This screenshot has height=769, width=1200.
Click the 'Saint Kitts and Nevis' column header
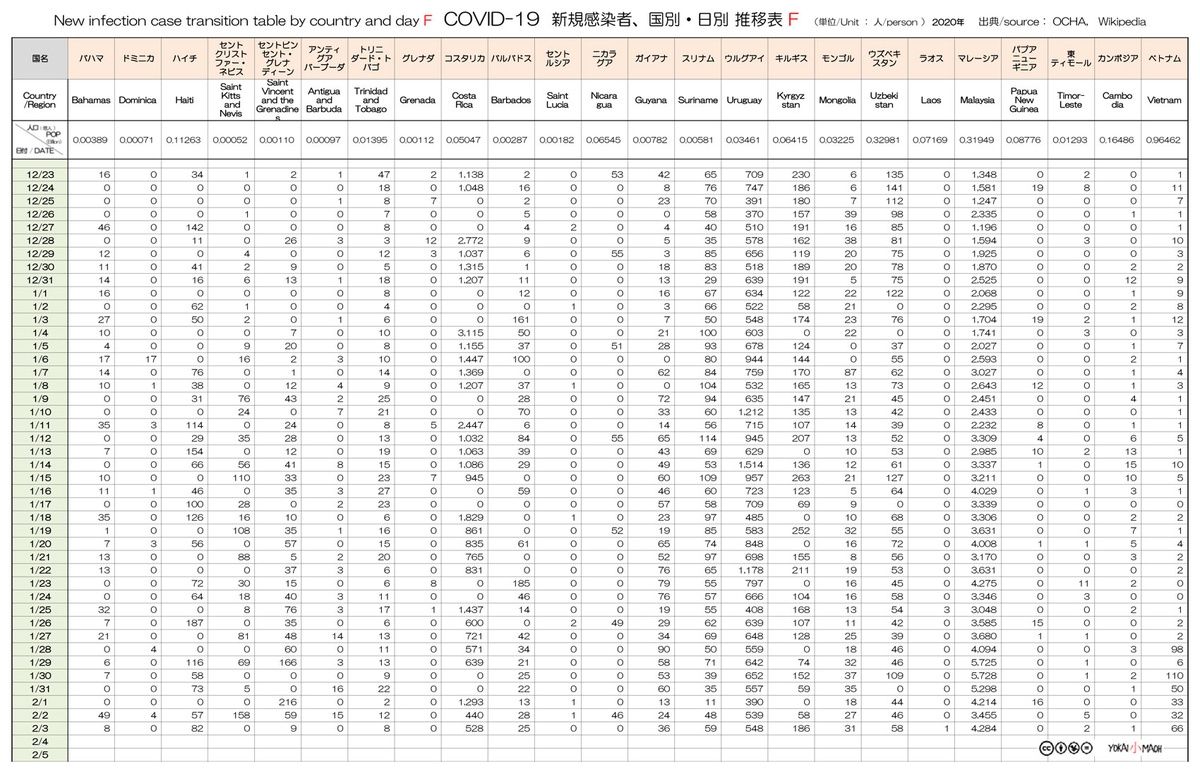coord(231,100)
